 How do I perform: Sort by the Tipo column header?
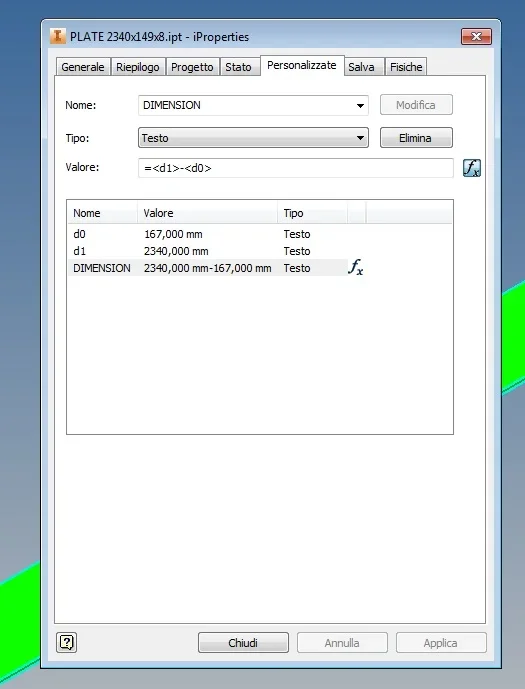312,213
